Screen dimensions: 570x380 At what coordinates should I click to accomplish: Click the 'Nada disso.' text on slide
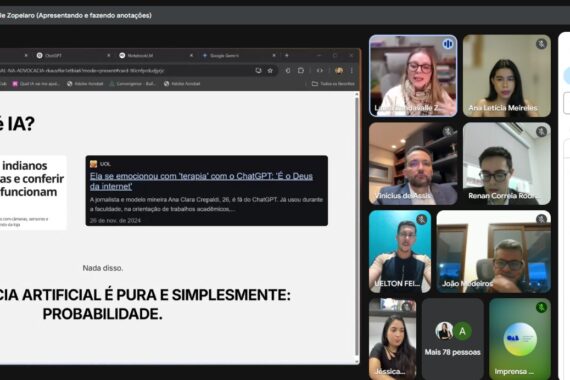click(x=103, y=268)
